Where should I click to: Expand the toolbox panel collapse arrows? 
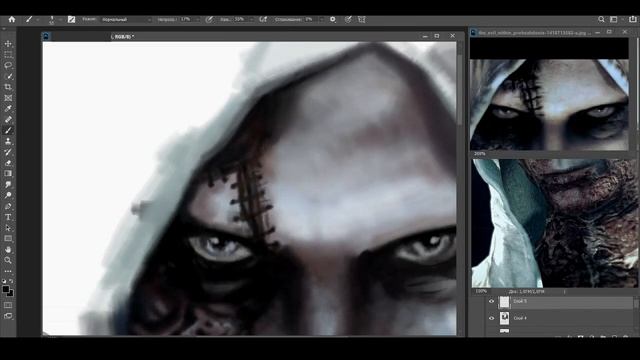pyautogui.click(x=4, y=29)
